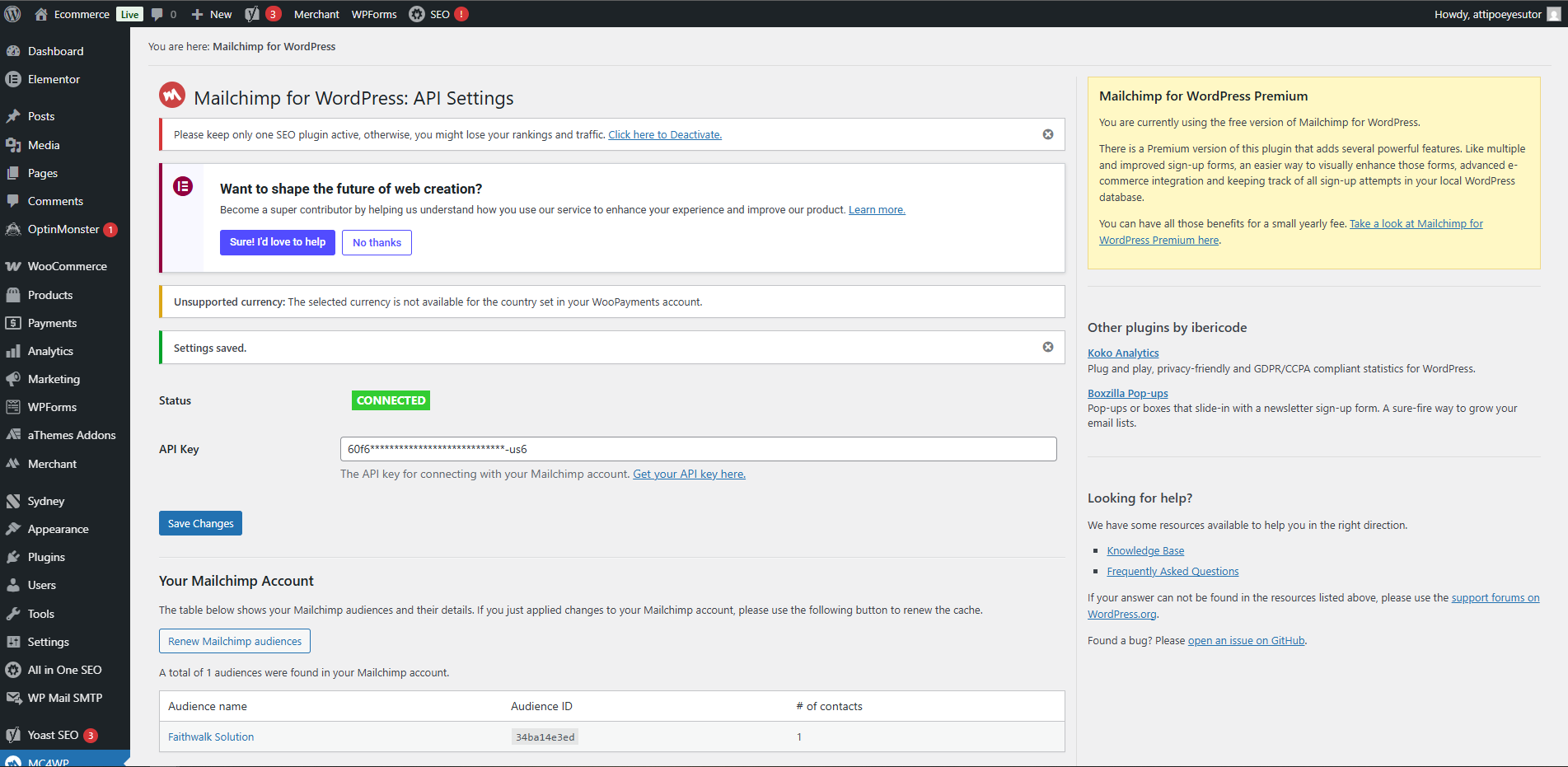Dismiss the Settings saved notice
The width and height of the screenshot is (1568, 767).
[x=1048, y=347]
